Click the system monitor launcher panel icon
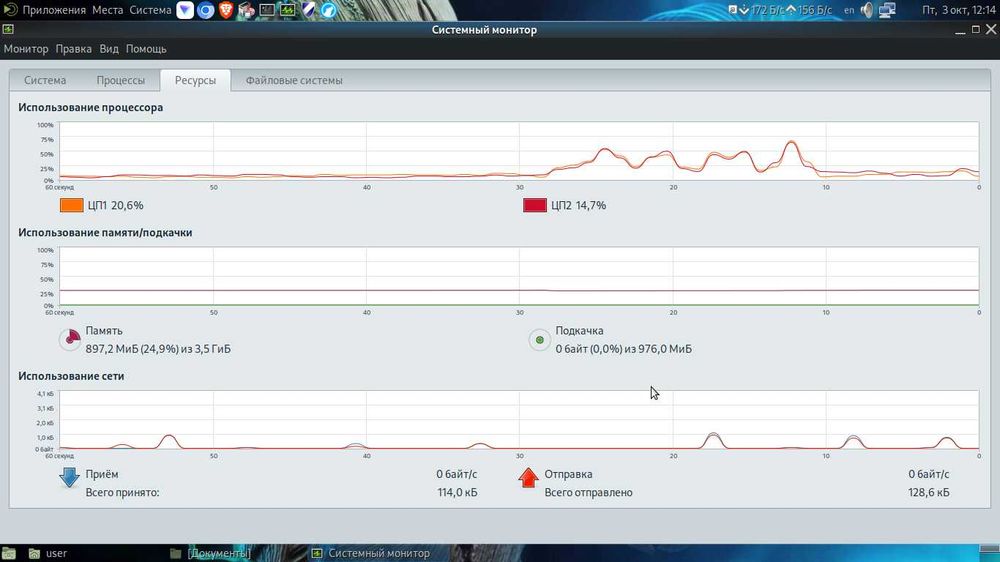The width and height of the screenshot is (1000, 562). coord(287,10)
